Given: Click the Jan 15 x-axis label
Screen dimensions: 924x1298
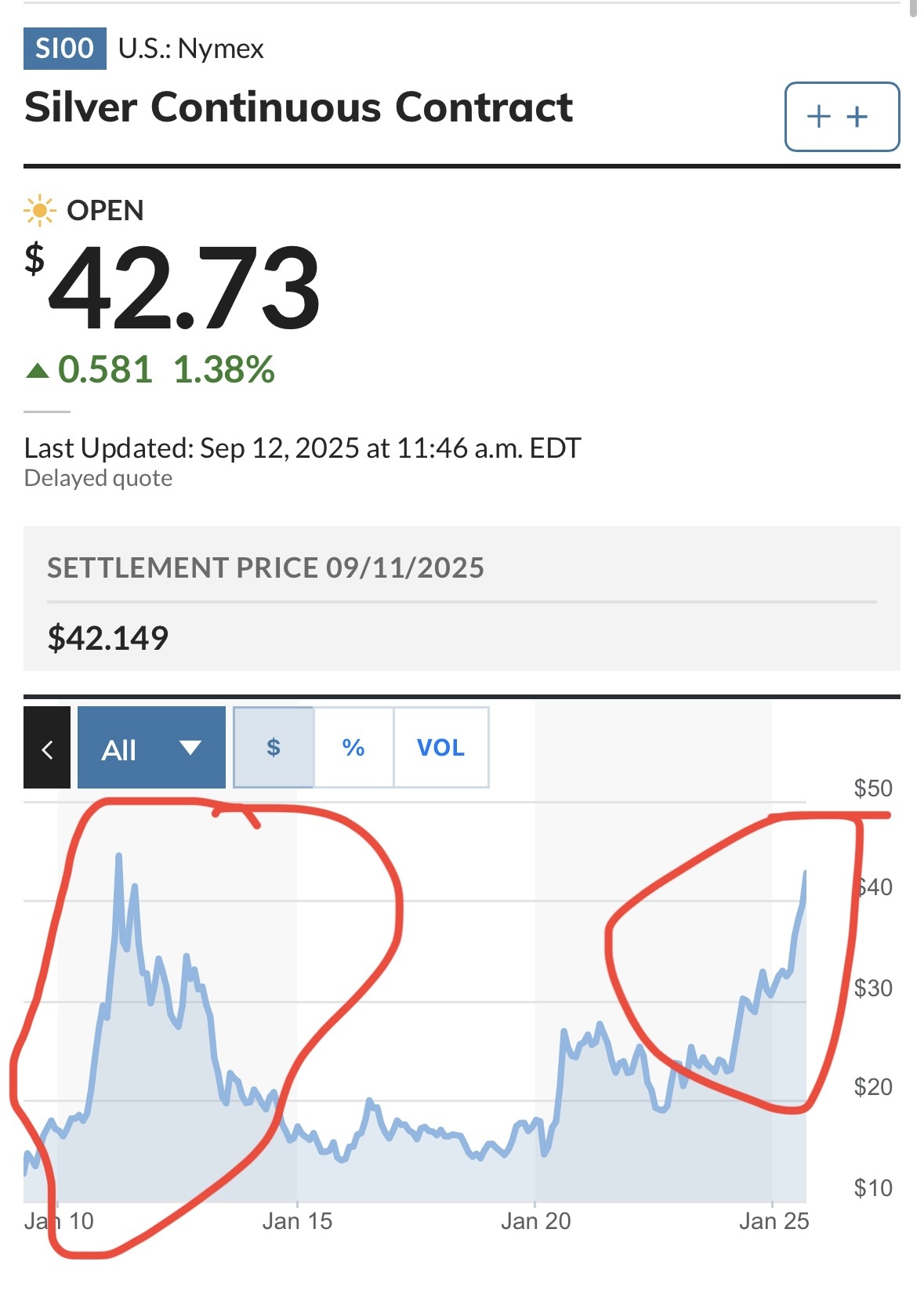Looking at the screenshot, I should (297, 1221).
